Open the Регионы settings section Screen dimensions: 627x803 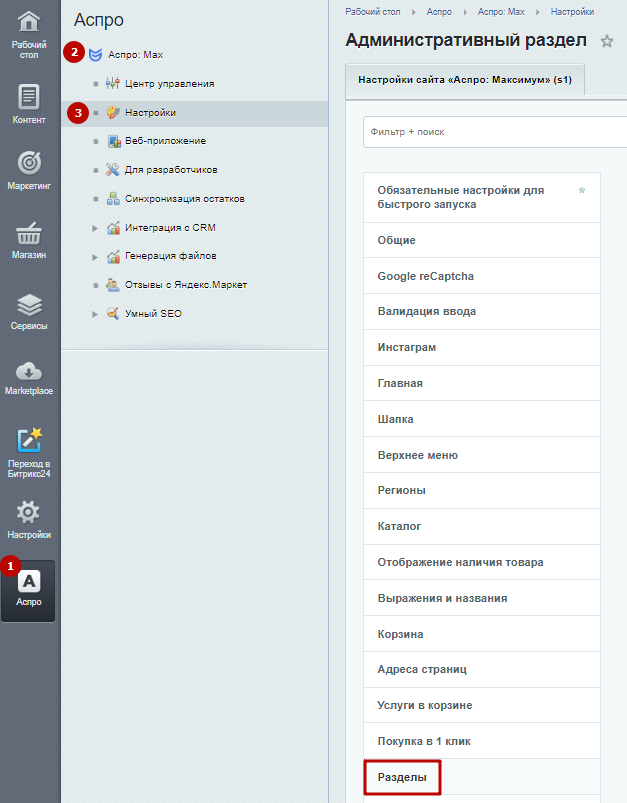pyautogui.click(x=482, y=490)
